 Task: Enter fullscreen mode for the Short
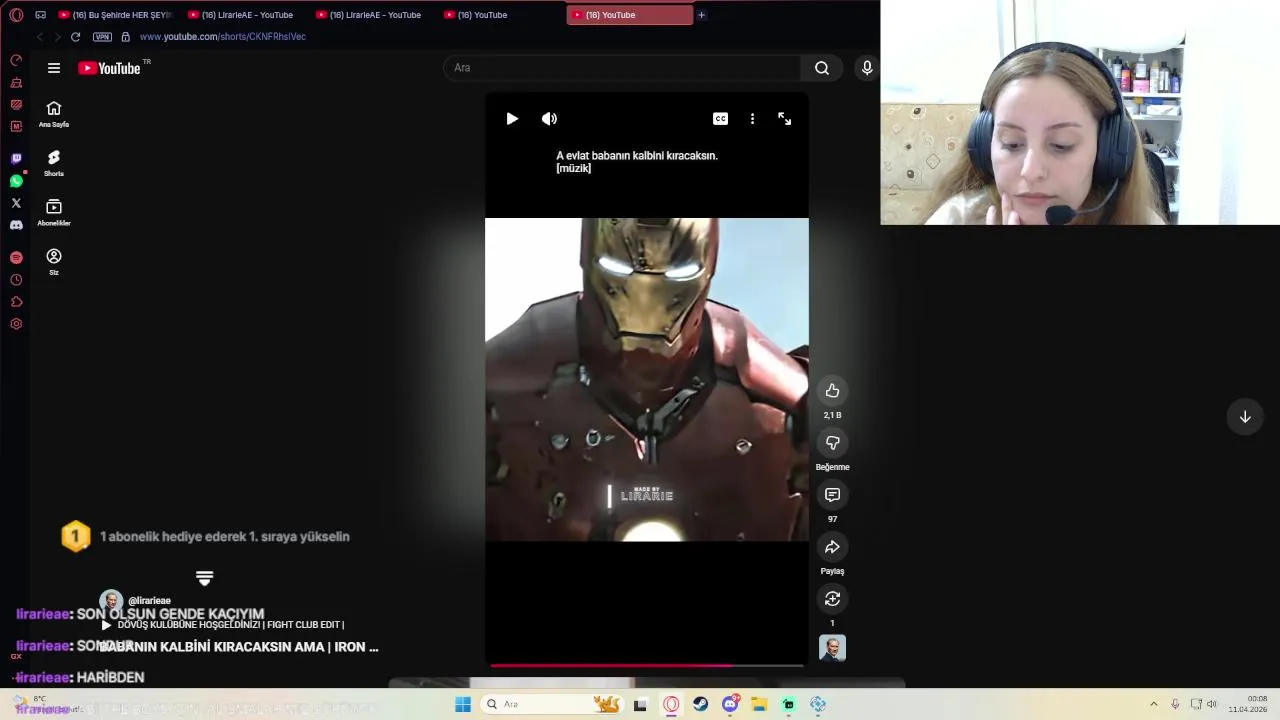(x=785, y=119)
